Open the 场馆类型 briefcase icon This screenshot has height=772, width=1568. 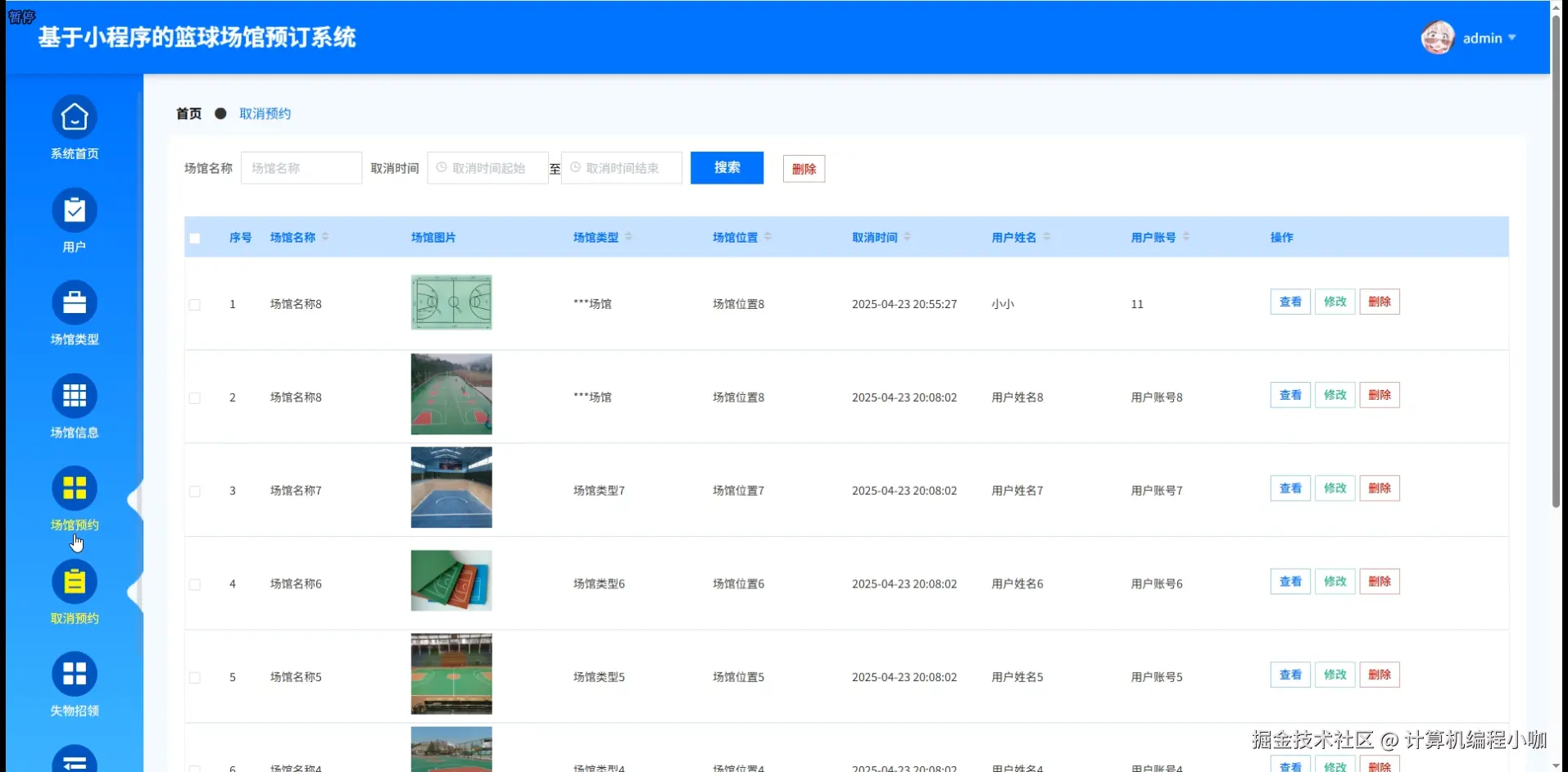click(75, 303)
